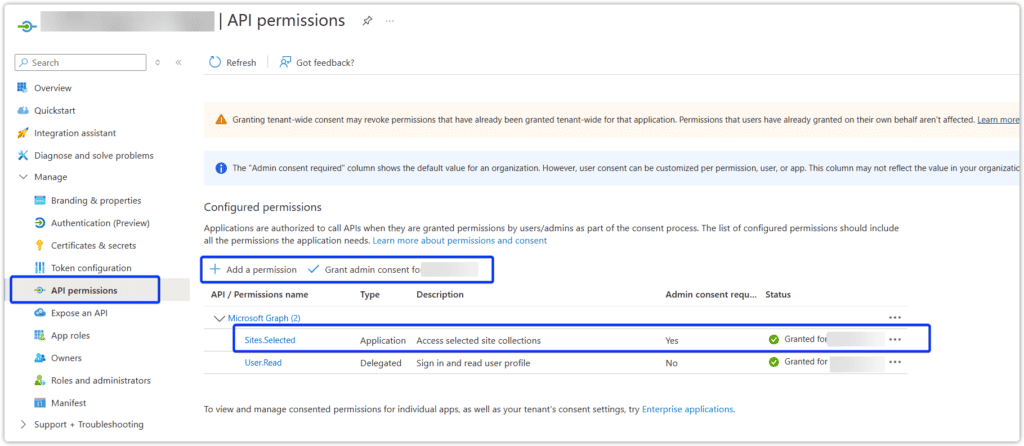The width and height of the screenshot is (1024, 446).
Task: Open the Enterprise applications link
Action: pyautogui.click(x=687, y=409)
